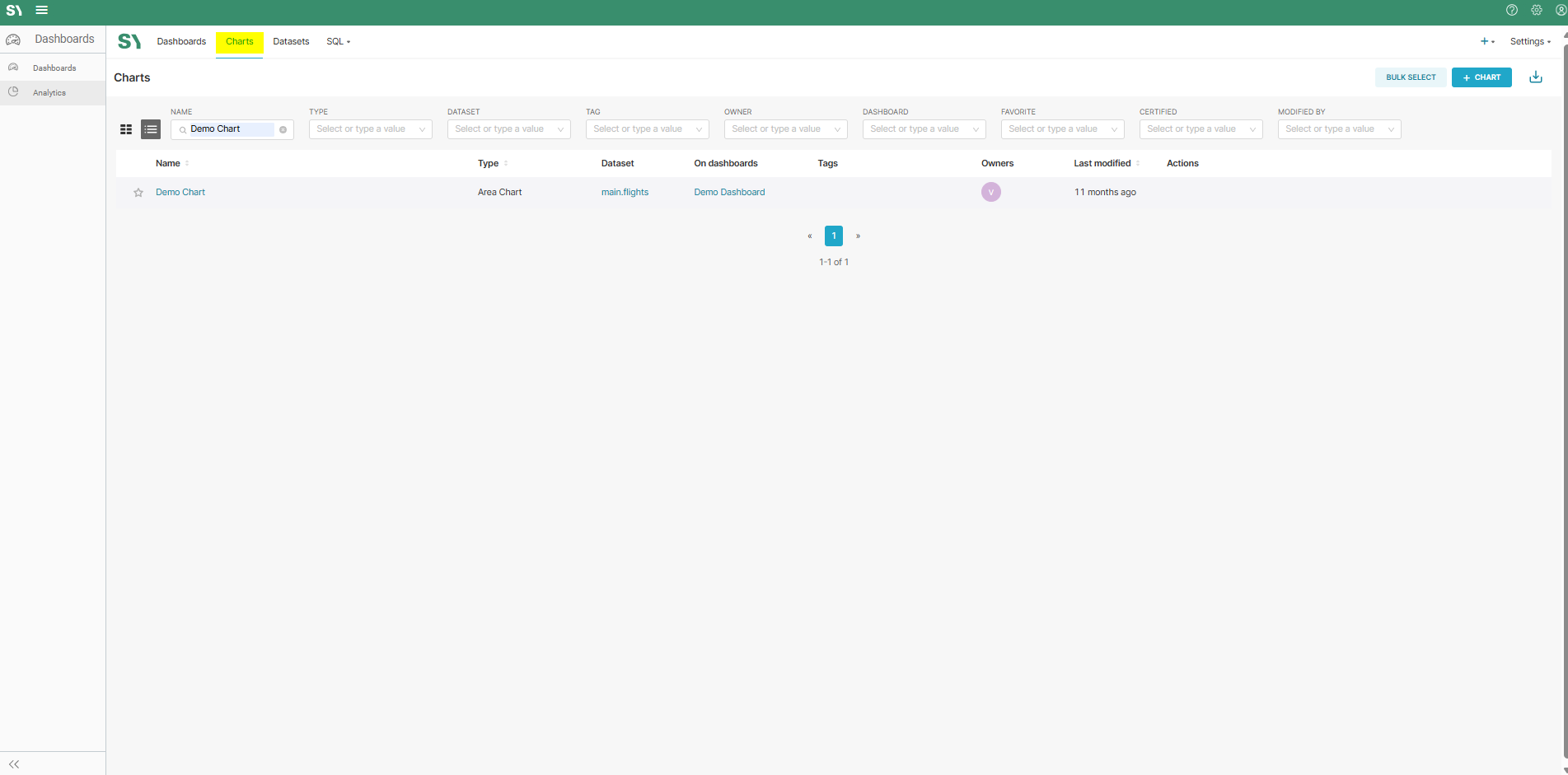Clear the Demo Chart name search
This screenshot has height=775, width=1568.
pos(283,129)
